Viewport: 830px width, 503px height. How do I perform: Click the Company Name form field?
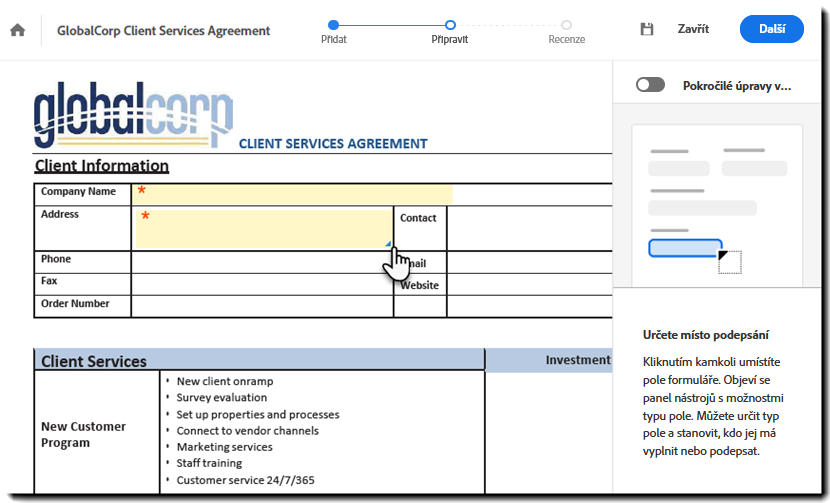pos(292,194)
